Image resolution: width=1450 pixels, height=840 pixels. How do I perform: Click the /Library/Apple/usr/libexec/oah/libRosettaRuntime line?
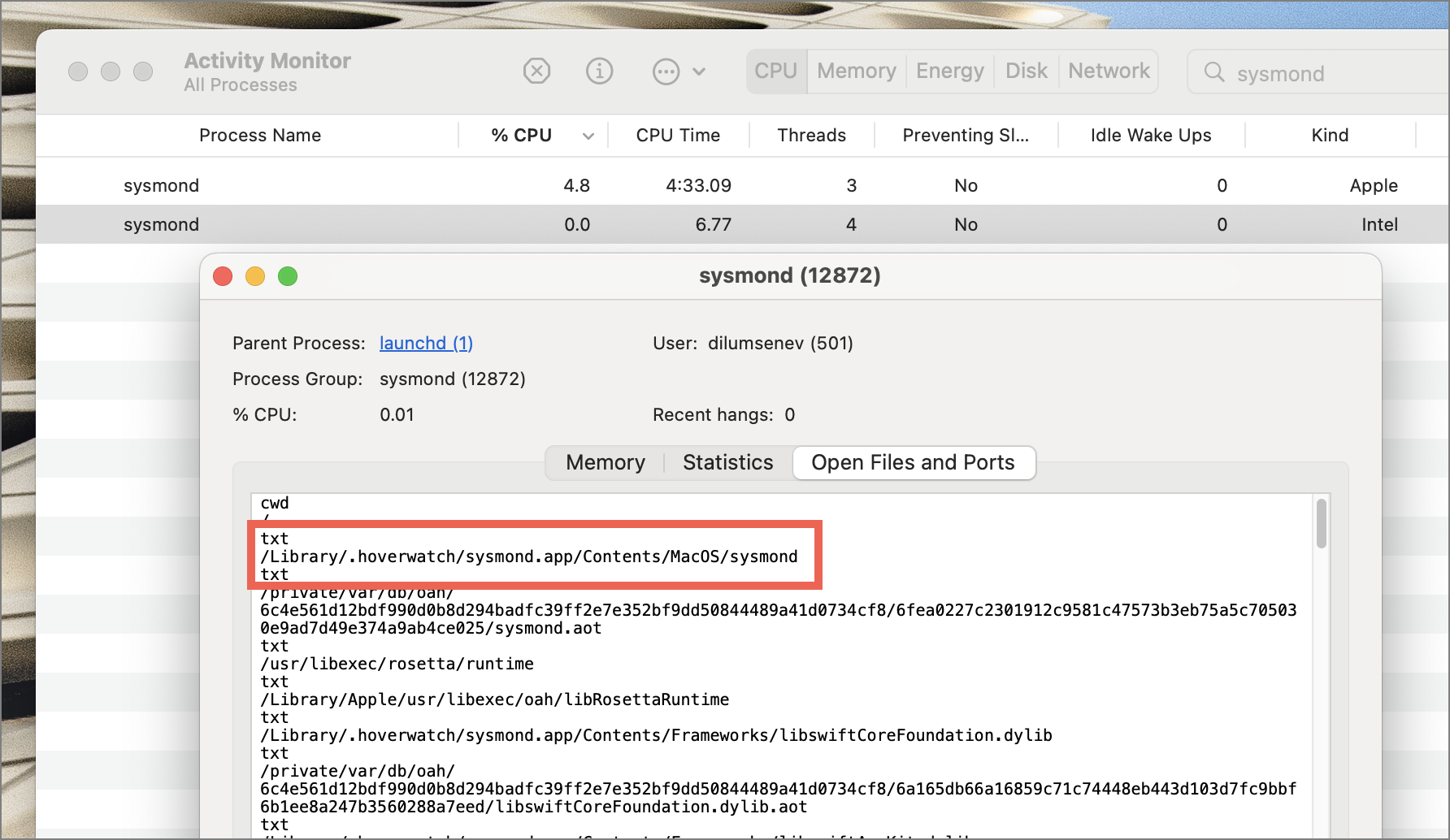pyautogui.click(x=494, y=699)
